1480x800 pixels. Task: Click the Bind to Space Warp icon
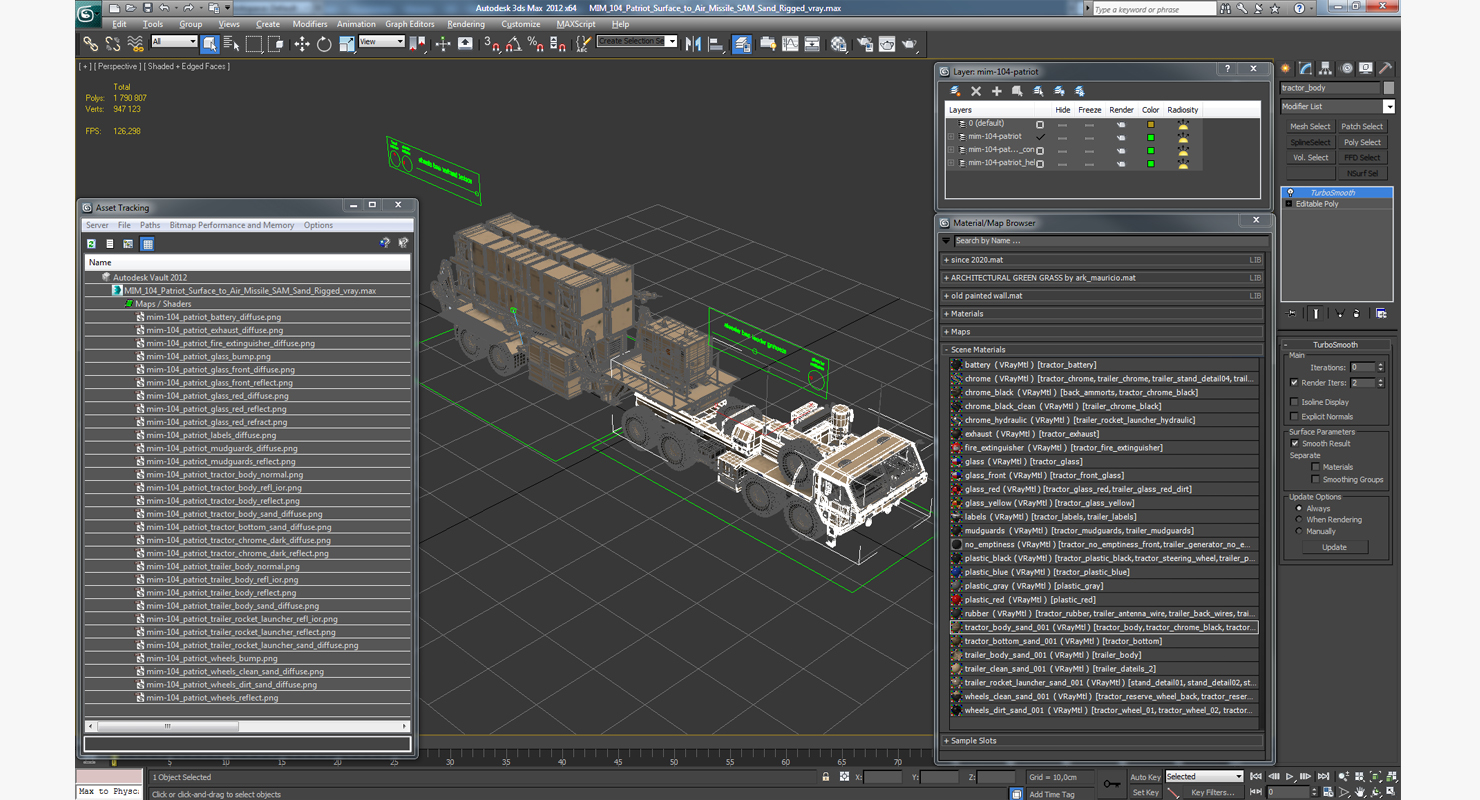[135, 44]
